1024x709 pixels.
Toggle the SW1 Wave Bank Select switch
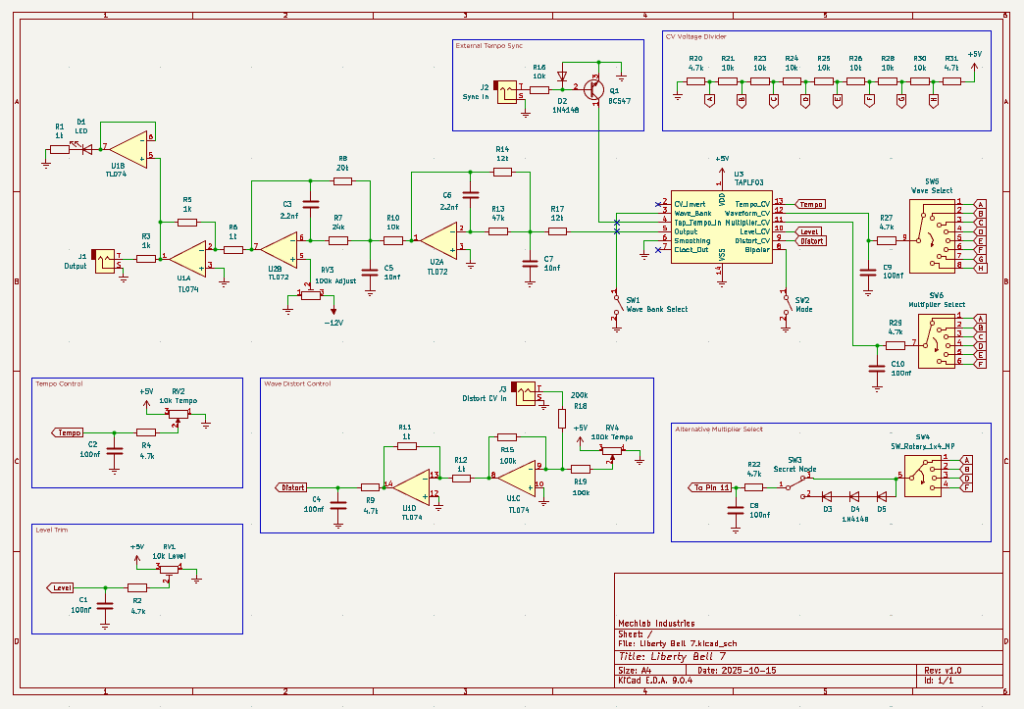[x=615, y=306]
